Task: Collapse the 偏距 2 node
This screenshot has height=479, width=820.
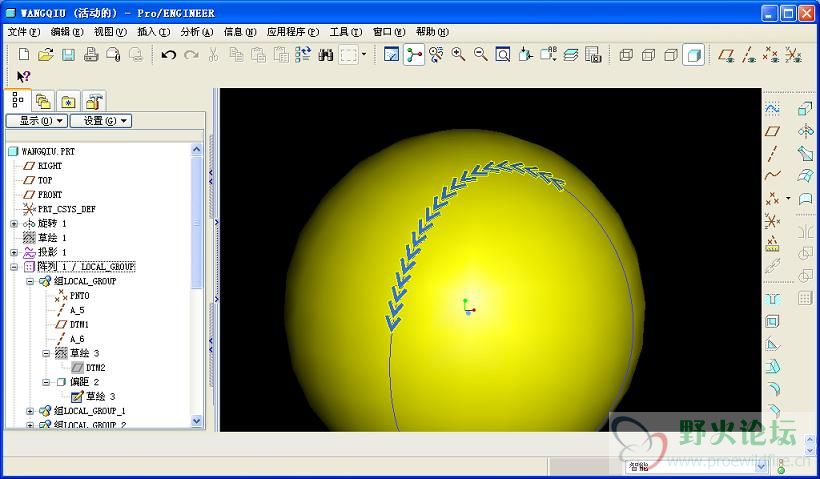Action: 46,382
